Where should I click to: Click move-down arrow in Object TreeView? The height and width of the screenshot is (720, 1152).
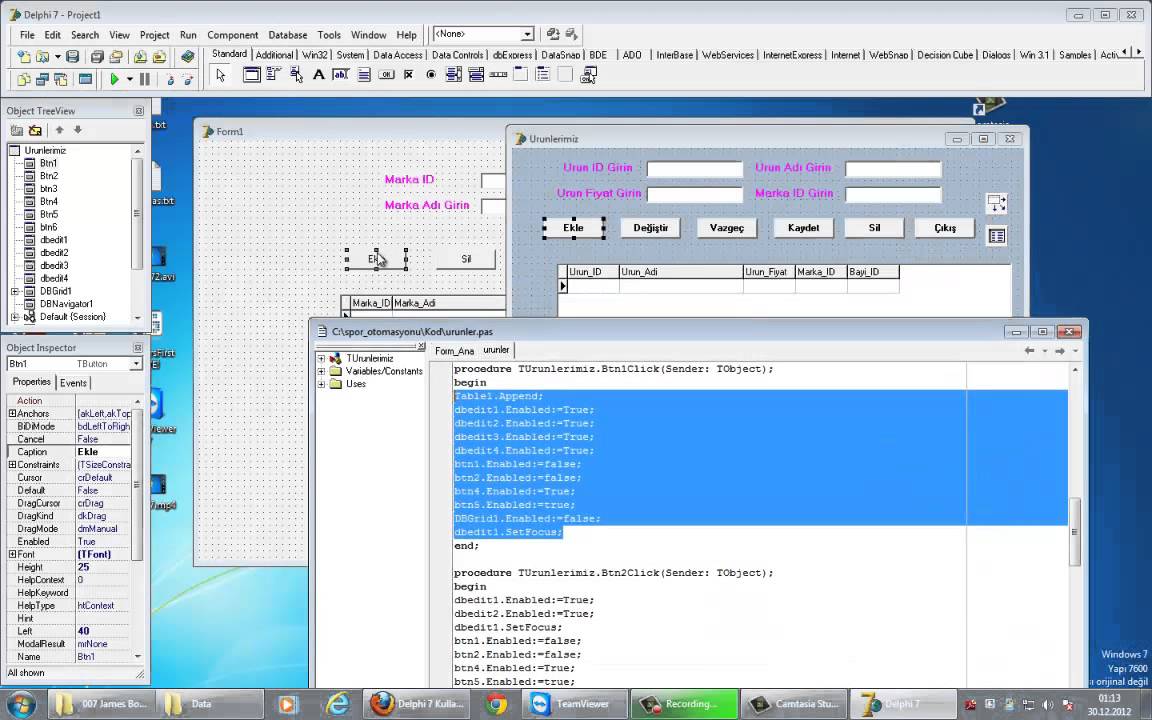77,130
